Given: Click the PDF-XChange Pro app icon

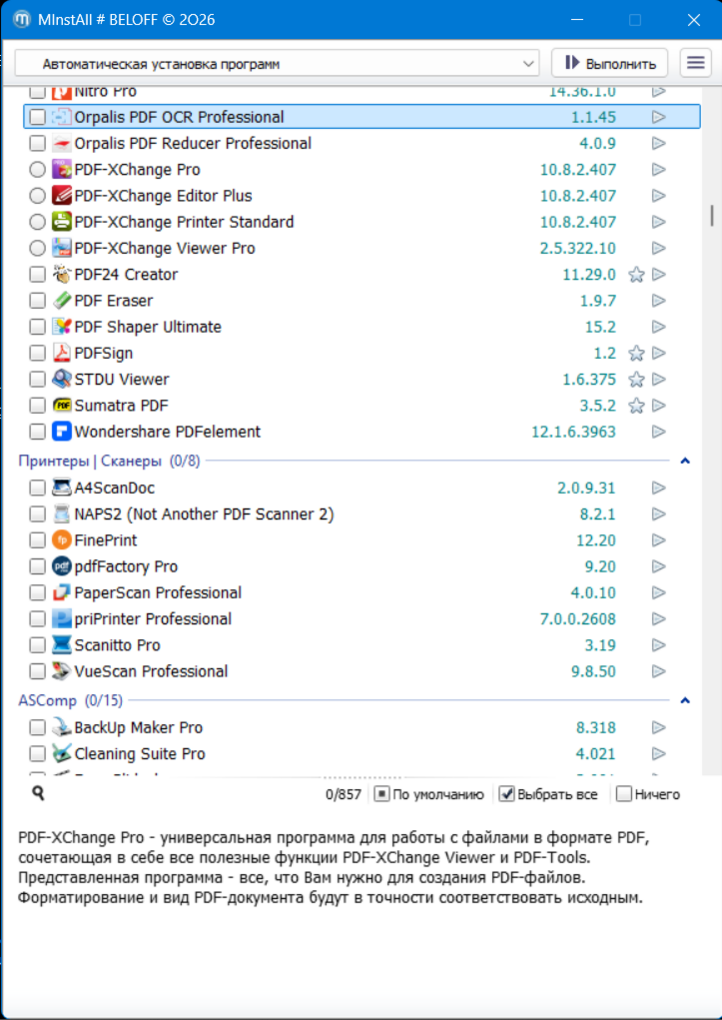Looking at the screenshot, I should pyautogui.click(x=62, y=170).
